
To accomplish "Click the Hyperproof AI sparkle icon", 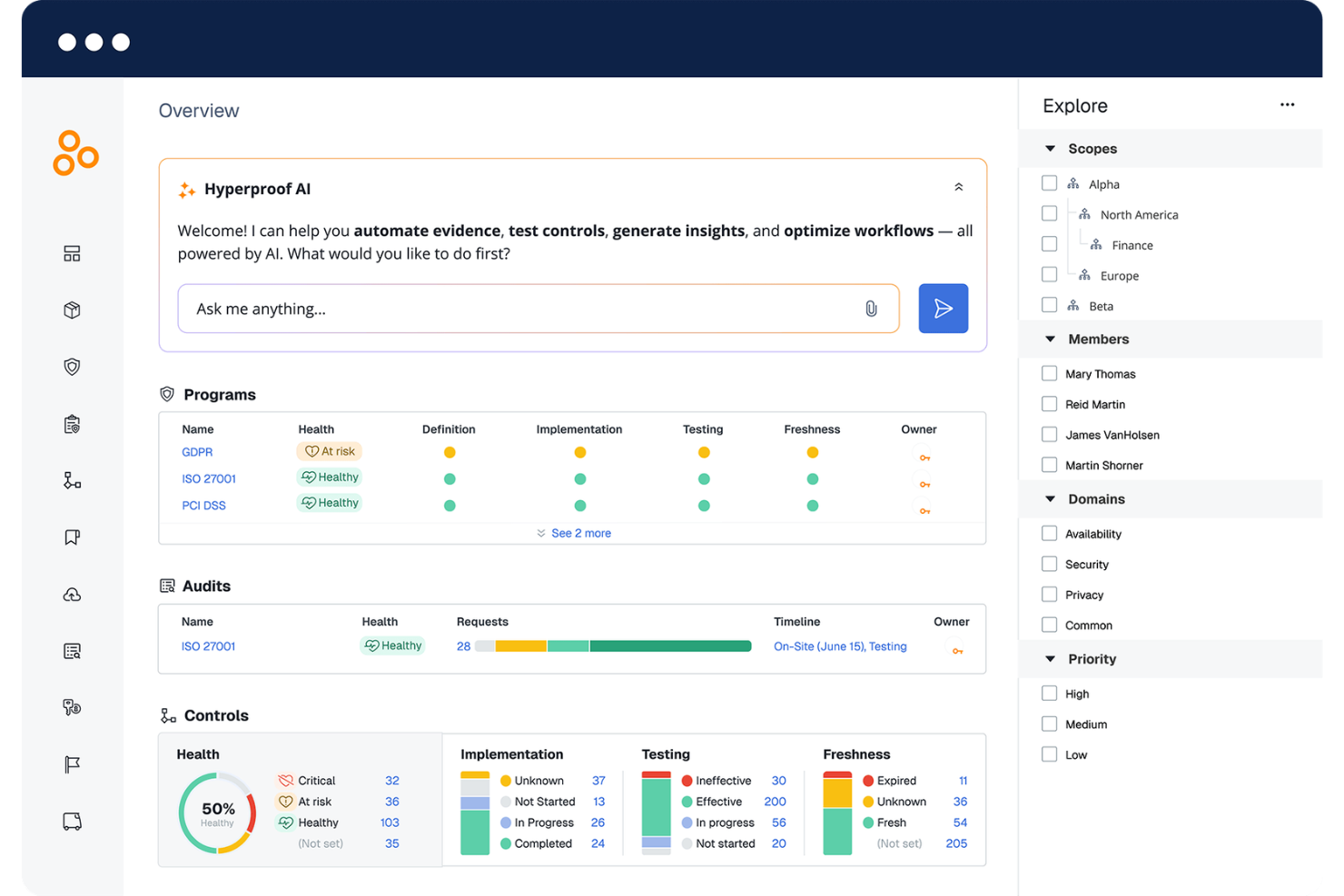I will pos(187,190).
